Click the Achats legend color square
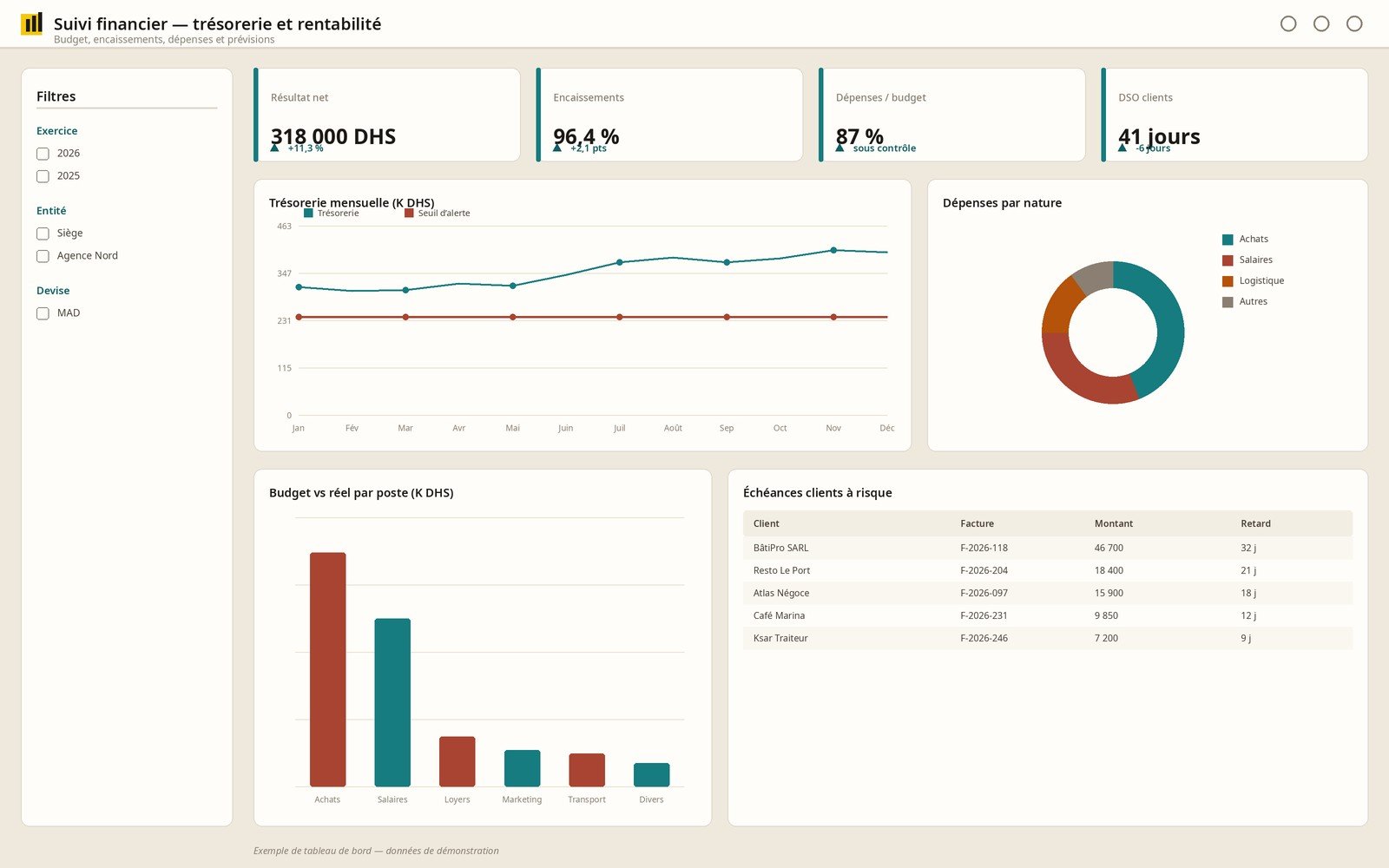 (x=1228, y=240)
